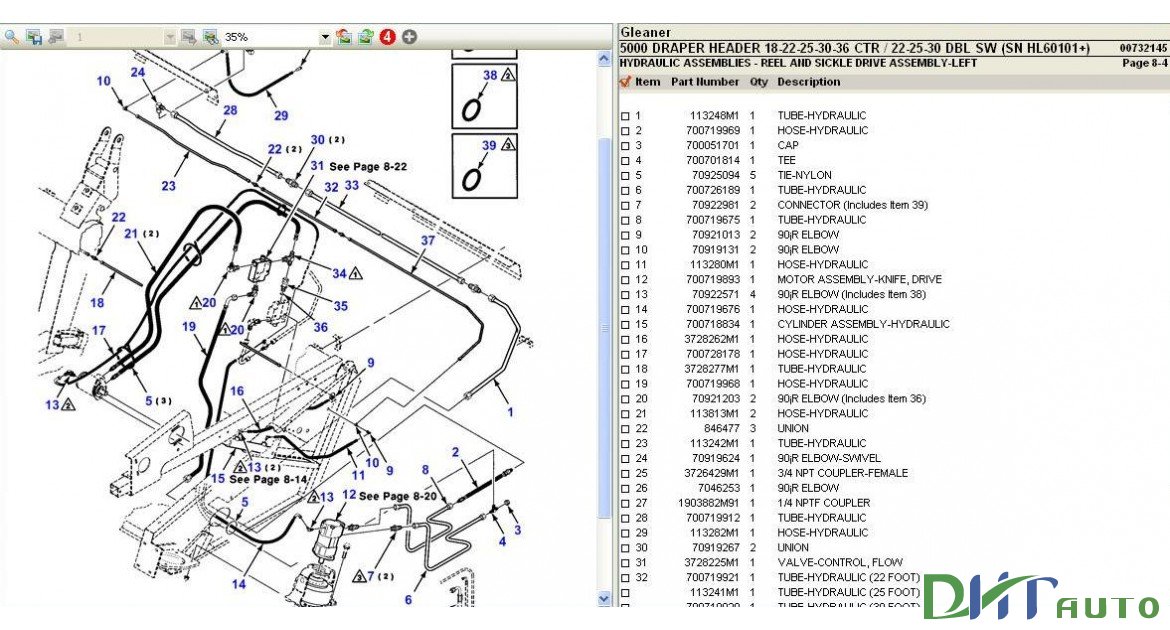Click callout number 29 in diagram
Image resolution: width=1170 pixels, height=630 pixels.
tap(281, 115)
